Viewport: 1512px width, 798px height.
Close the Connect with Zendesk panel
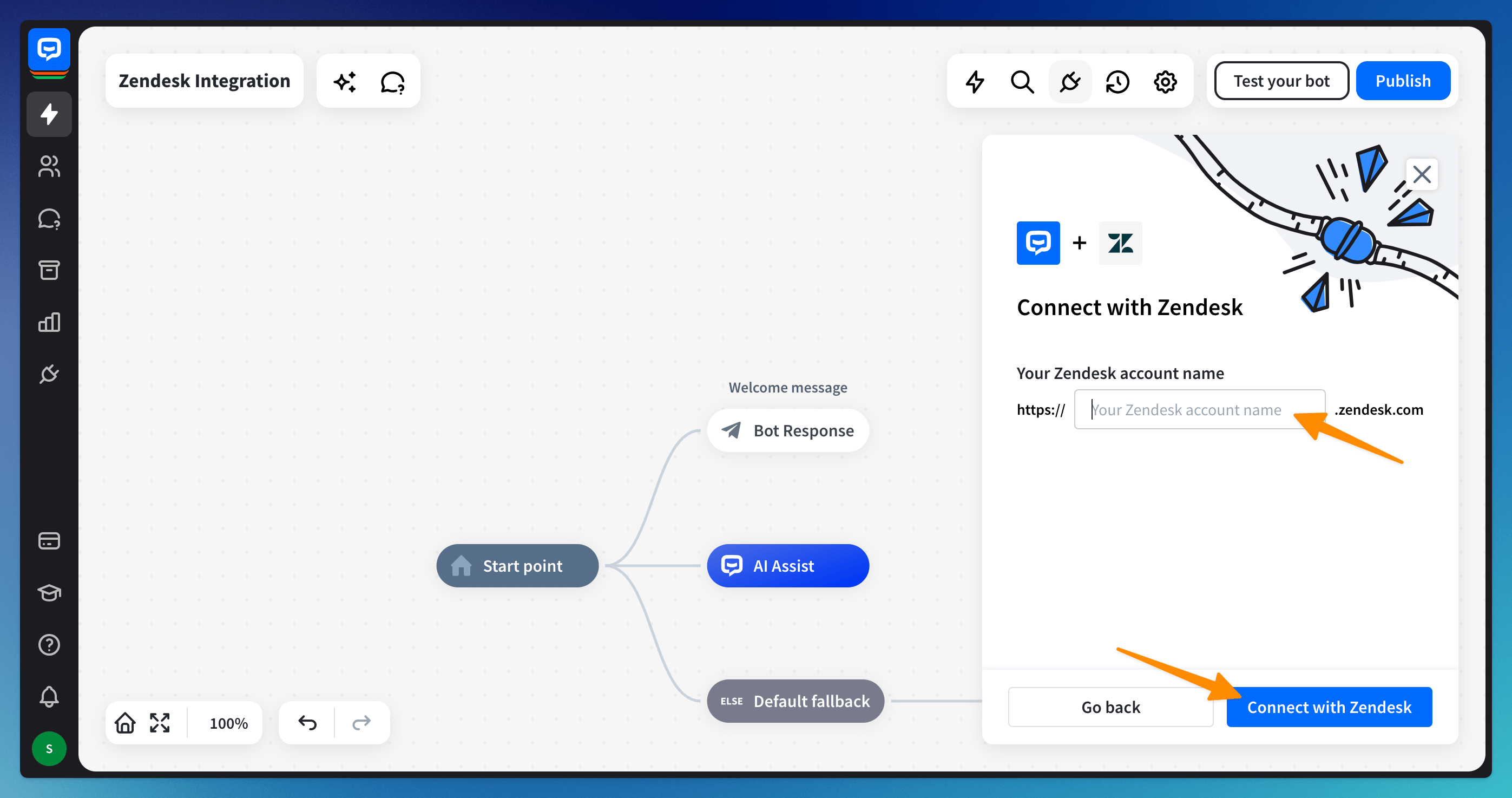click(x=1421, y=174)
